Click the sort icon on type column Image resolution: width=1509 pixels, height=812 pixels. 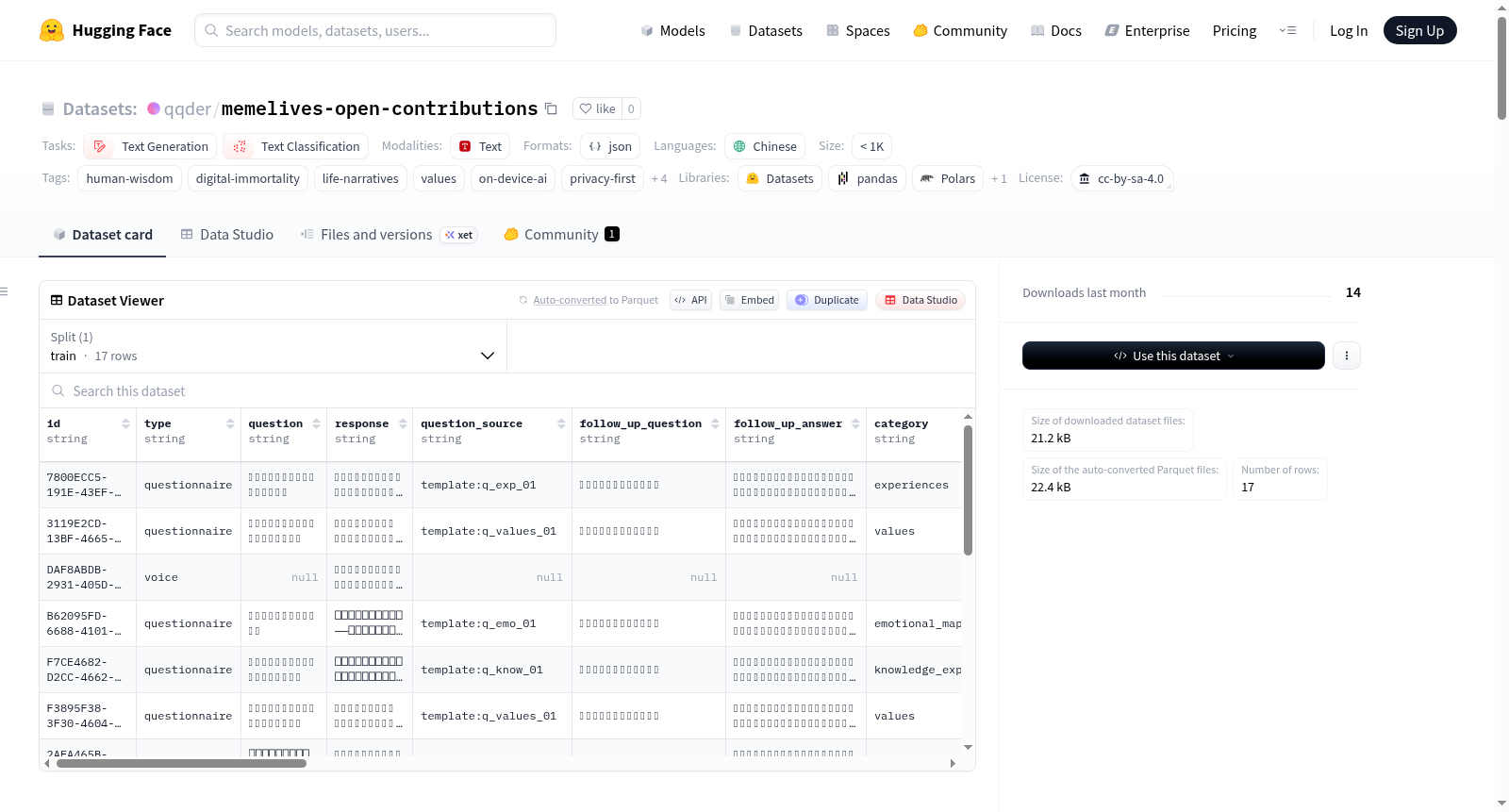(x=230, y=423)
